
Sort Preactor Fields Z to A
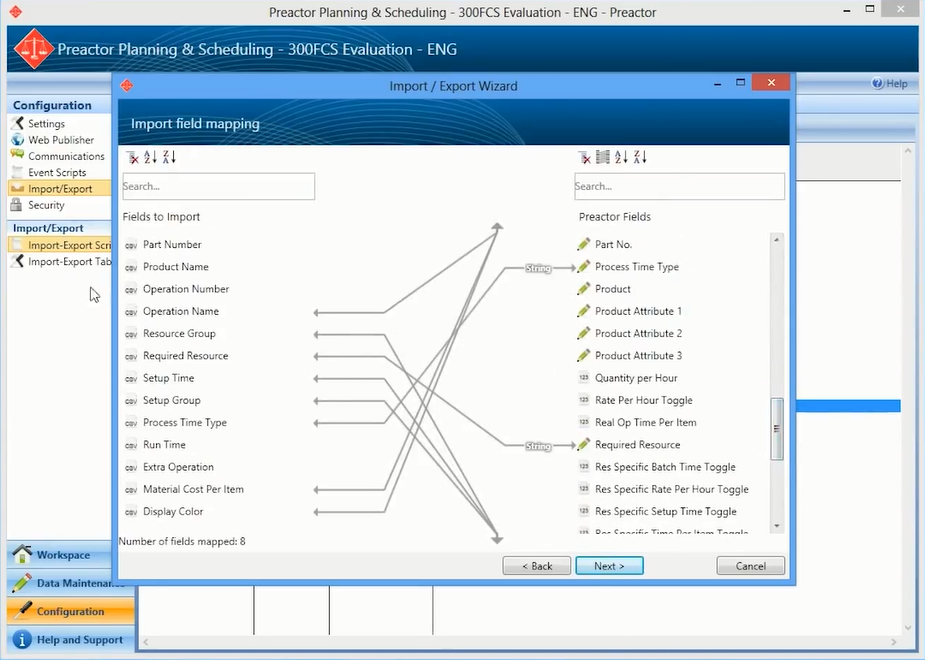point(640,157)
